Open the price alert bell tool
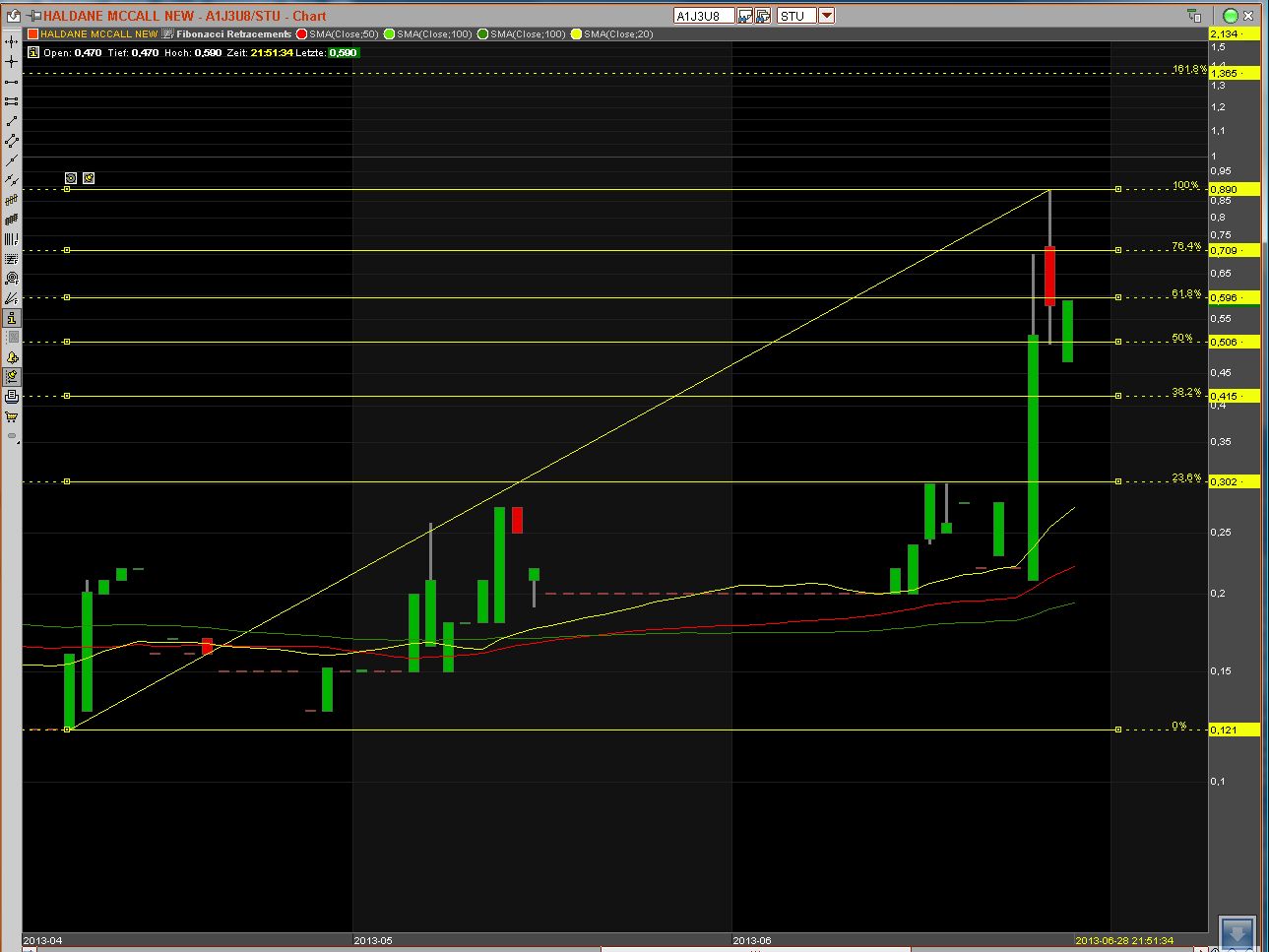This screenshot has height=952, width=1269. click(12, 358)
